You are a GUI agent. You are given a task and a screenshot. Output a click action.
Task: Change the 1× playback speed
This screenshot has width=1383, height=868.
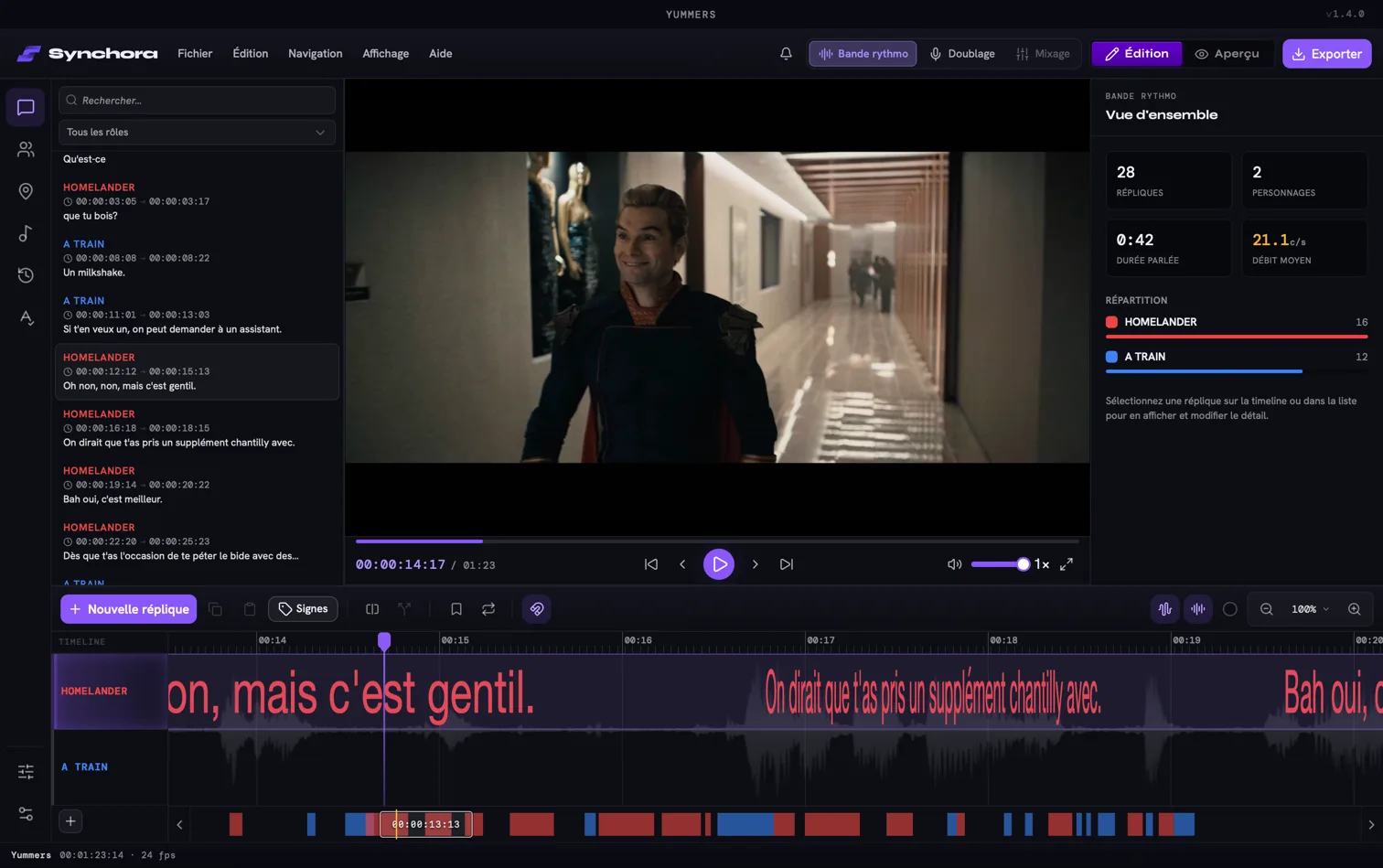click(x=1042, y=564)
